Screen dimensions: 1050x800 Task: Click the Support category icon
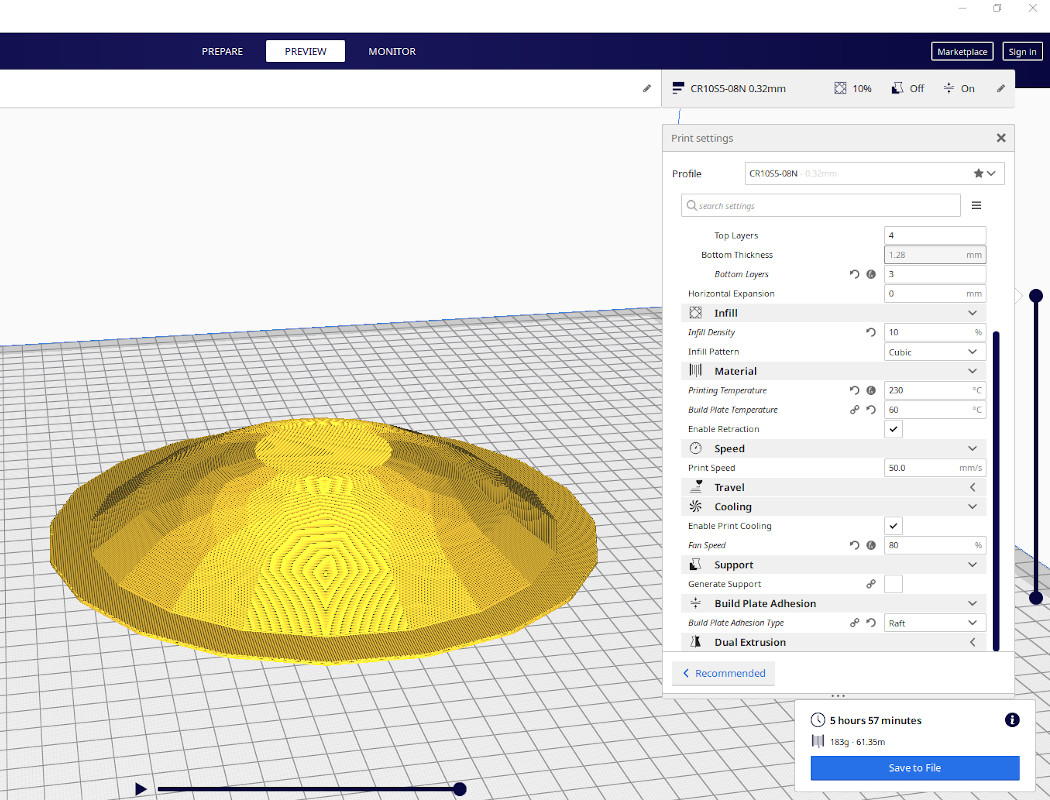pos(696,564)
